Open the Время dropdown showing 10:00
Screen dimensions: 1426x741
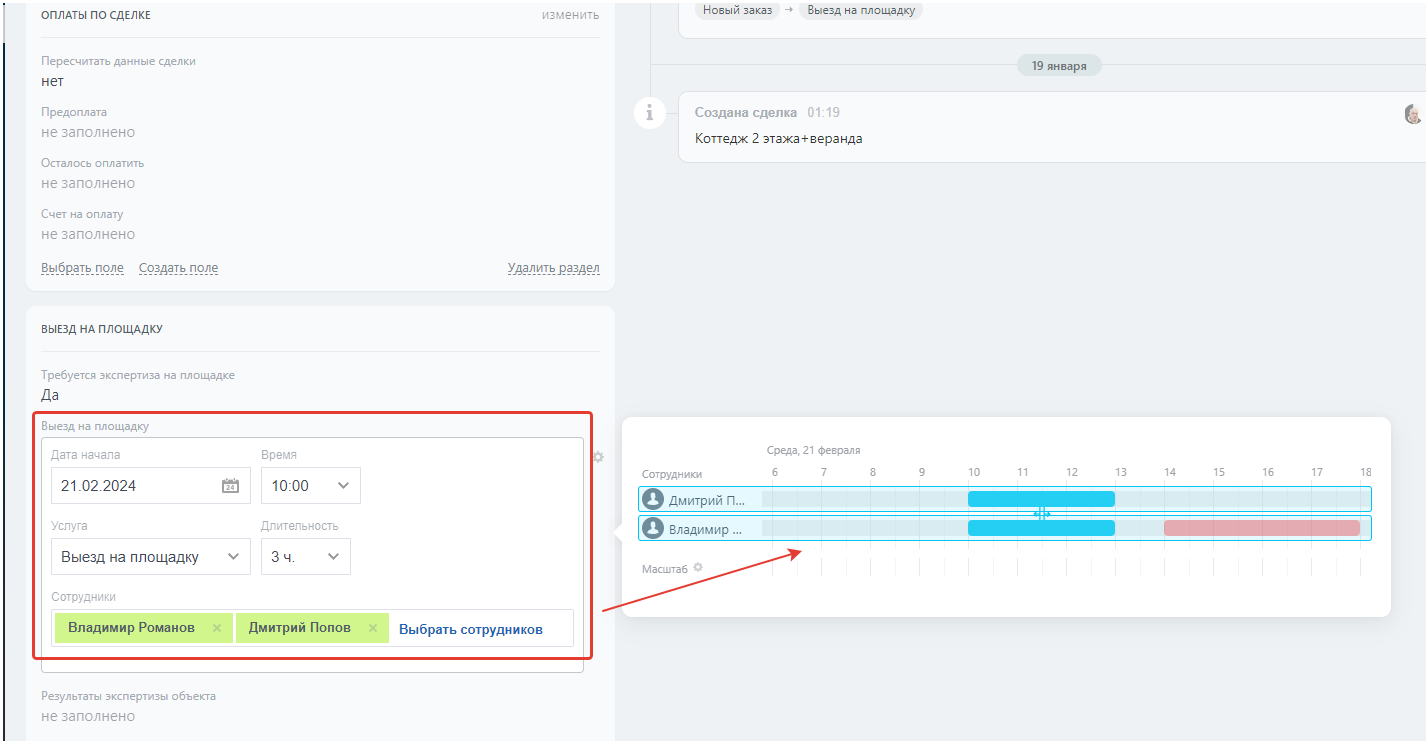tap(310, 486)
